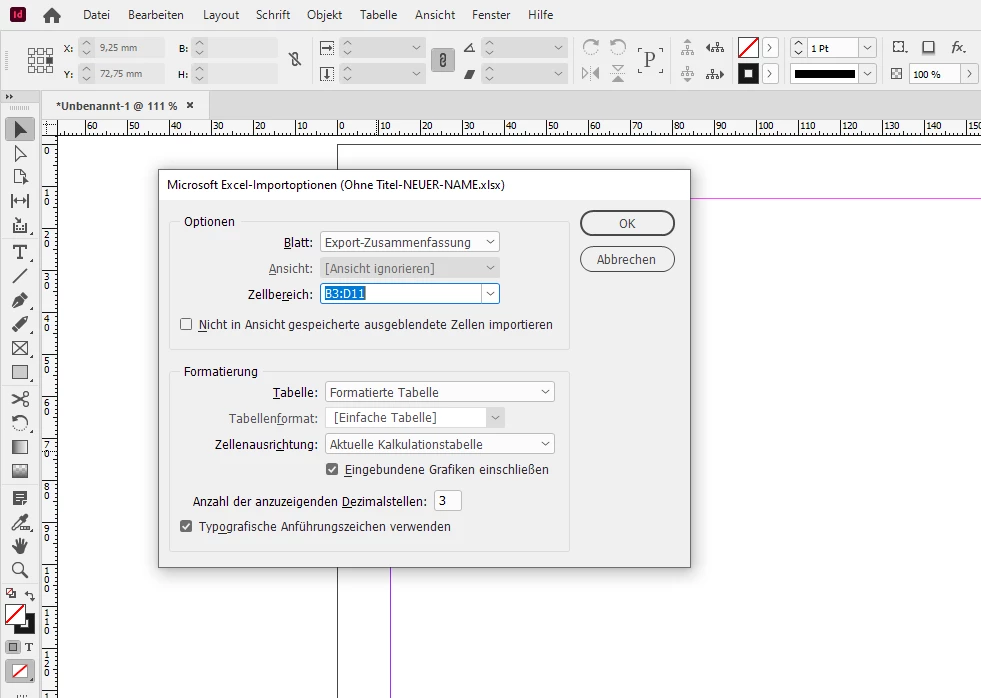
Task: Click toolbox fill swatch with red slash
Action: [x=15, y=615]
